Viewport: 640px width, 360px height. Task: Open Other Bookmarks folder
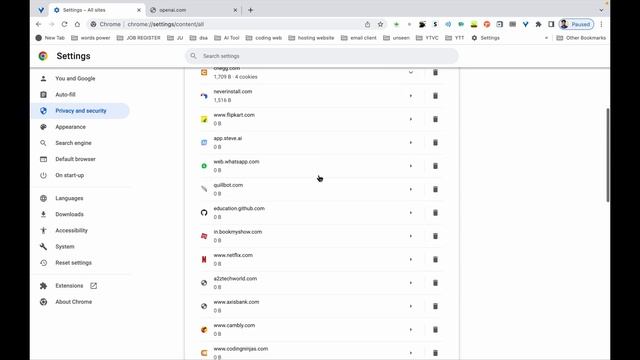pyautogui.click(x=581, y=38)
